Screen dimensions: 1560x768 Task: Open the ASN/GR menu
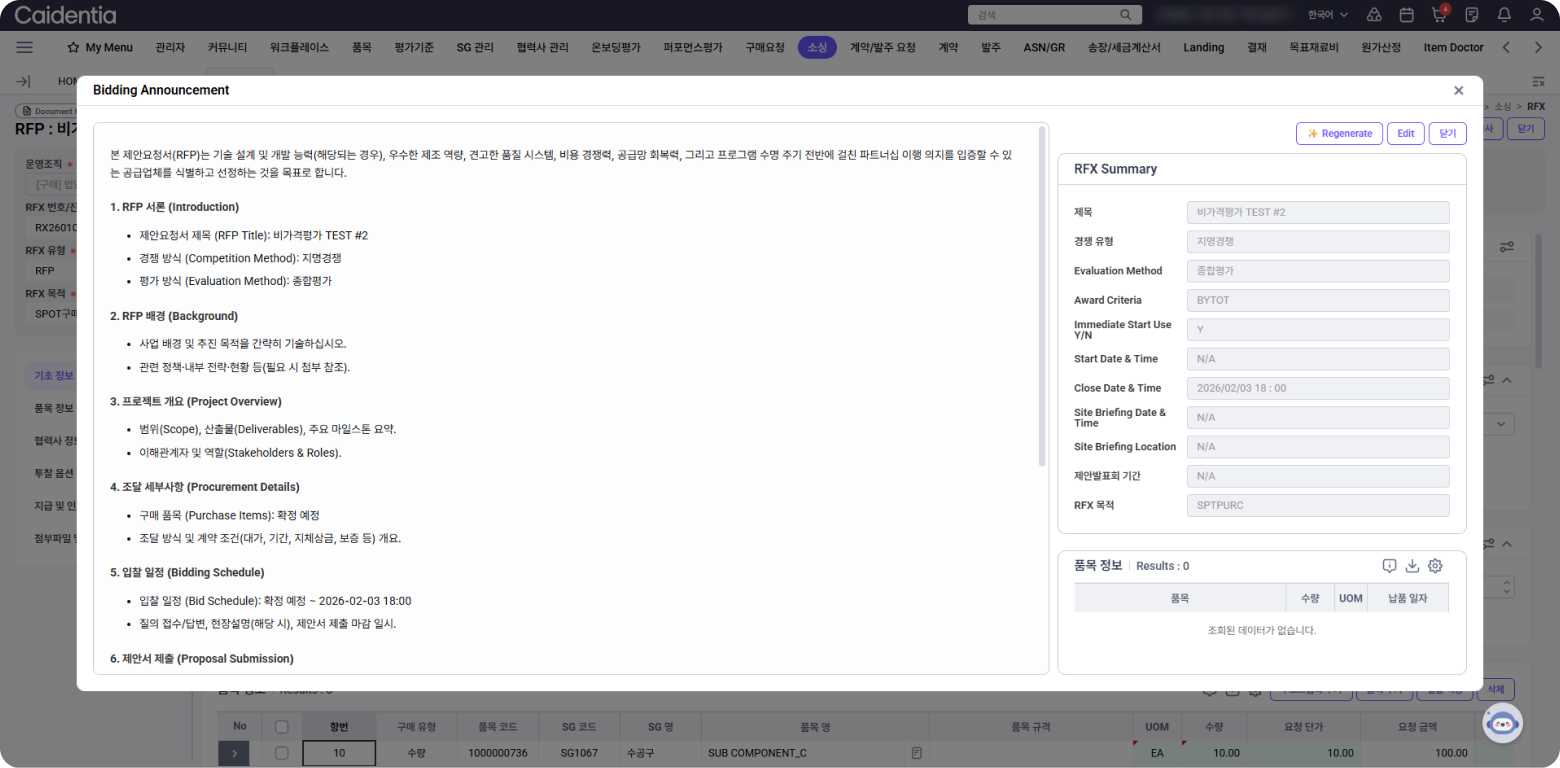coord(1044,47)
